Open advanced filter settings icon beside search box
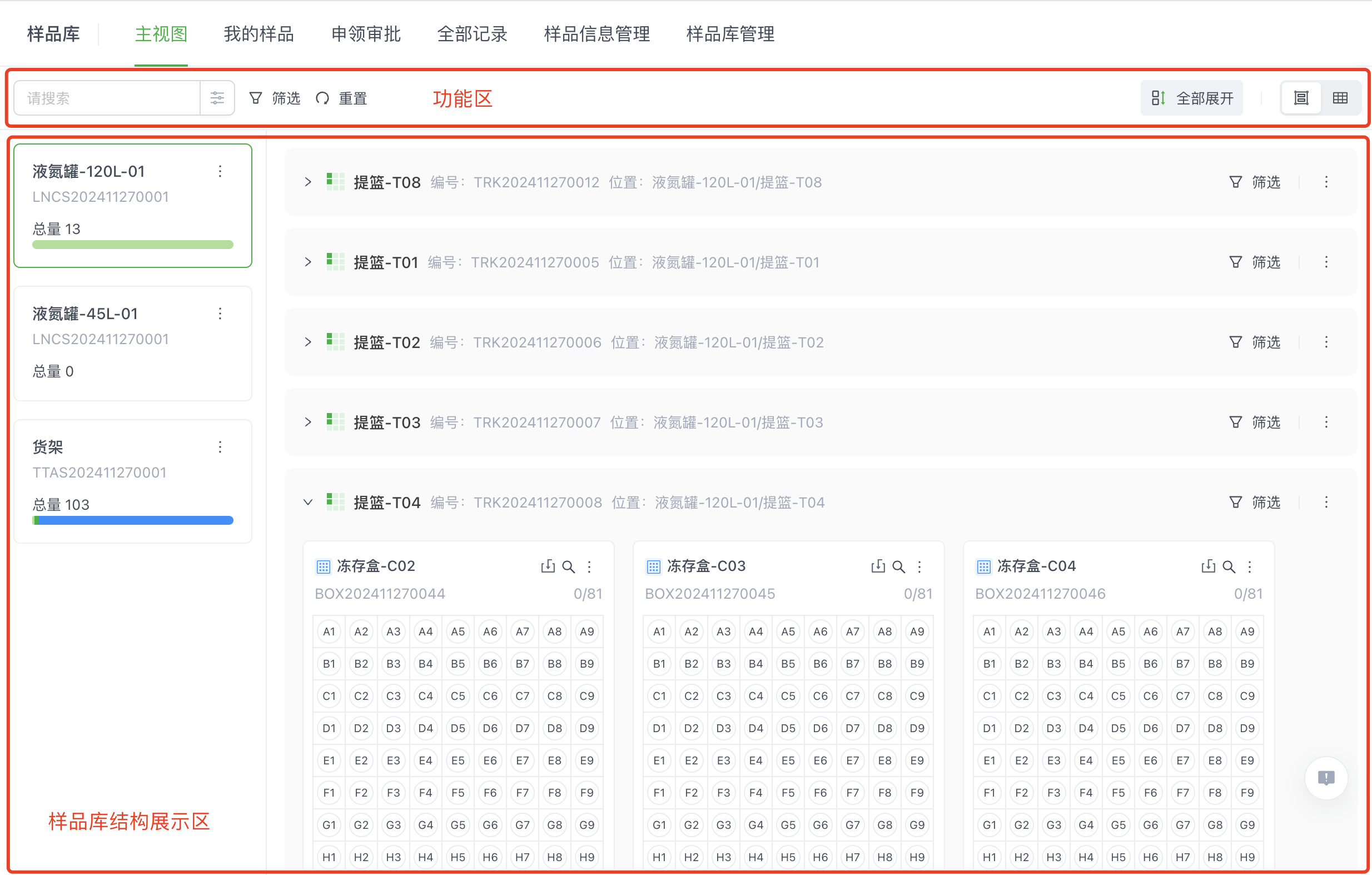The height and width of the screenshot is (875, 1372). pos(217,97)
